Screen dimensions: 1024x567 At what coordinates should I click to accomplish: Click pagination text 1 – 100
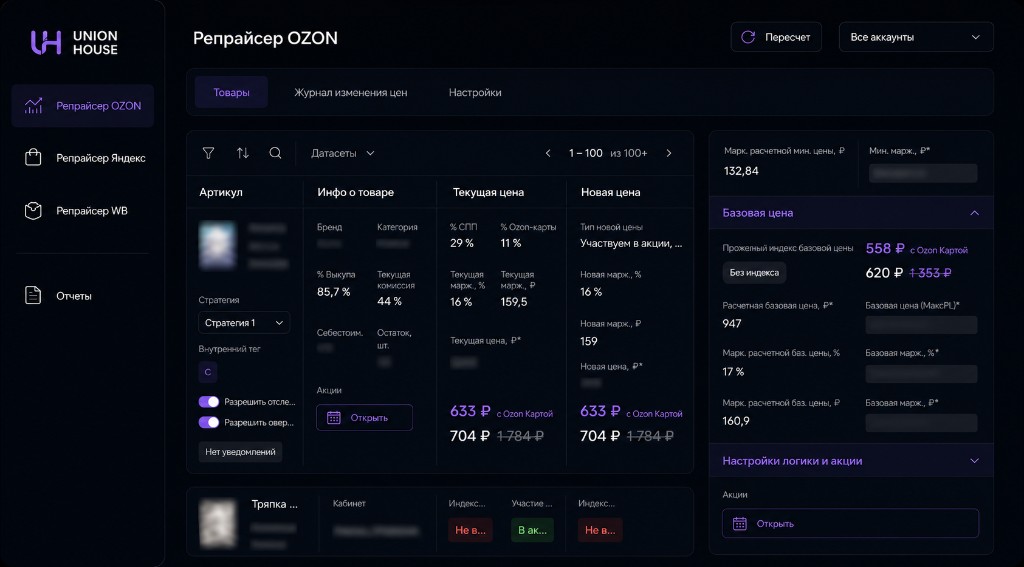pyautogui.click(x=585, y=153)
